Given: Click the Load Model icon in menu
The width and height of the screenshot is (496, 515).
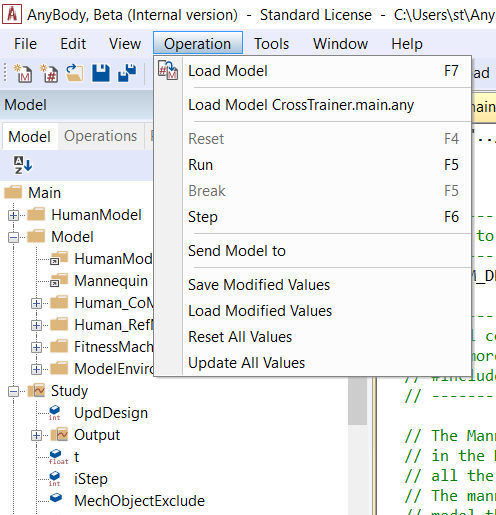Looking at the screenshot, I should pos(168,70).
